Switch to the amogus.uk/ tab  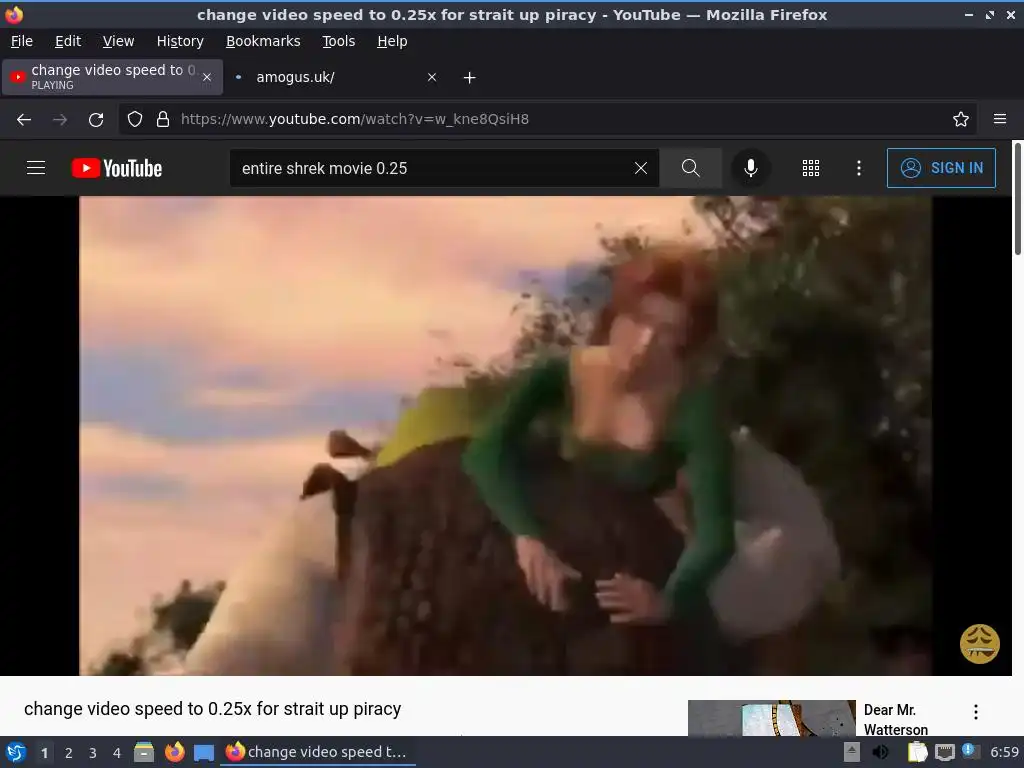pos(334,77)
